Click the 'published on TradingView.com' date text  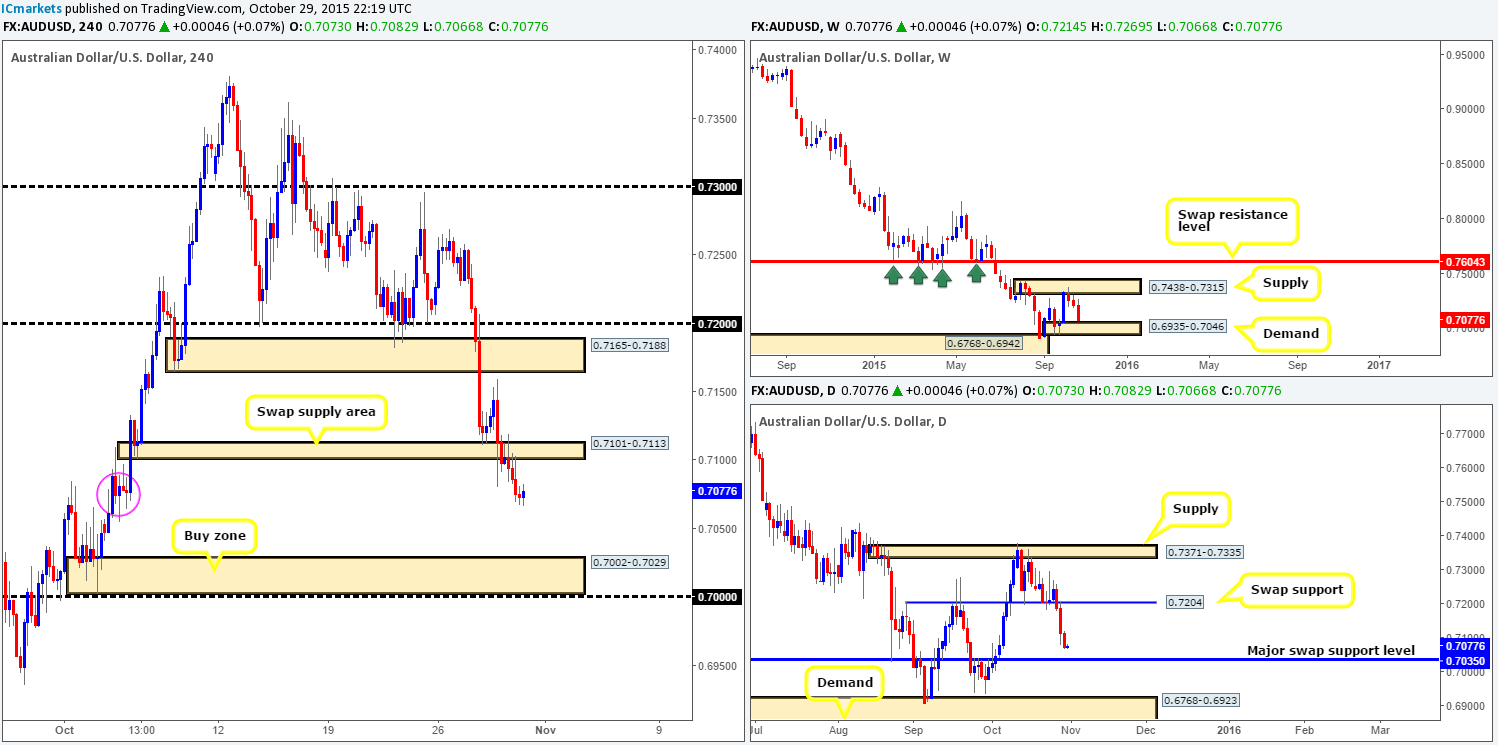[x=240, y=8]
